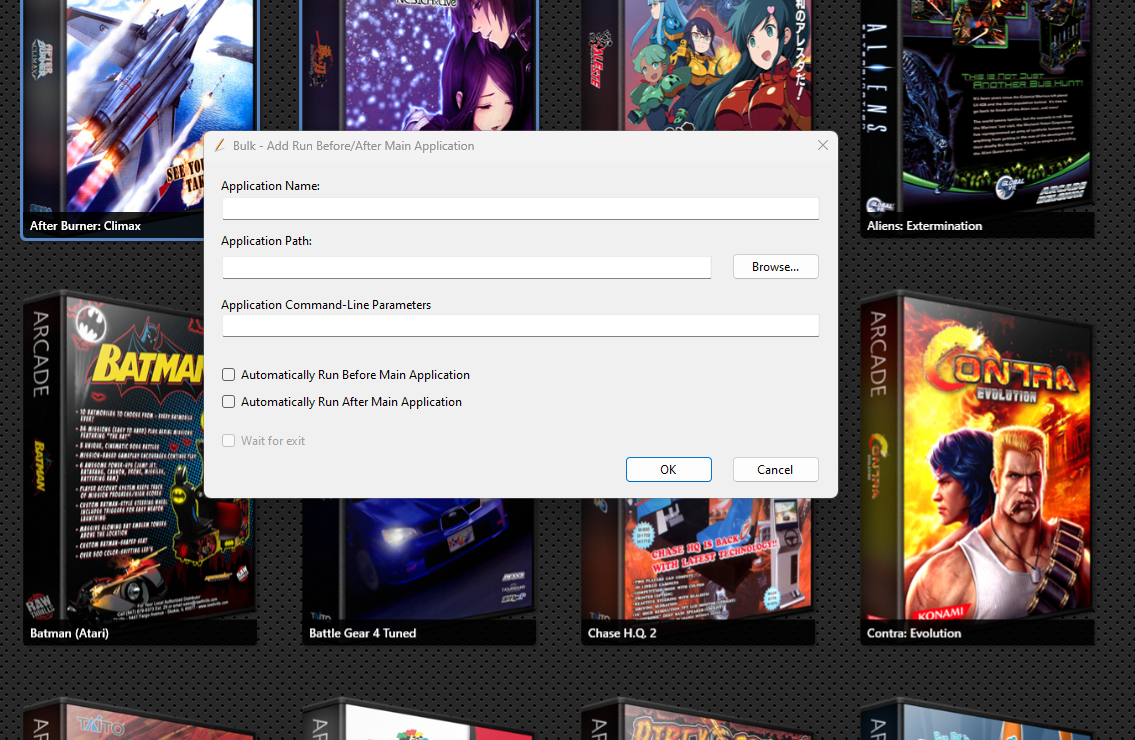Select the Contra: Evolution game box
The height and width of the screenshot is (740, 1135).
[x=977, y=467]
